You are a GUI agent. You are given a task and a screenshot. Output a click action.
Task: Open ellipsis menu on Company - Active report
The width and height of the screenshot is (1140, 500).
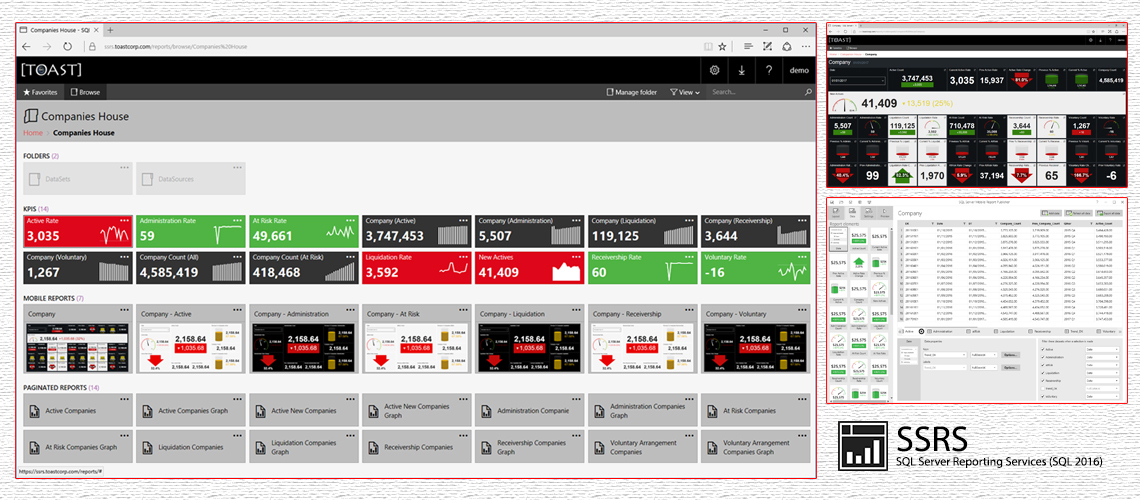coord(238,308)
